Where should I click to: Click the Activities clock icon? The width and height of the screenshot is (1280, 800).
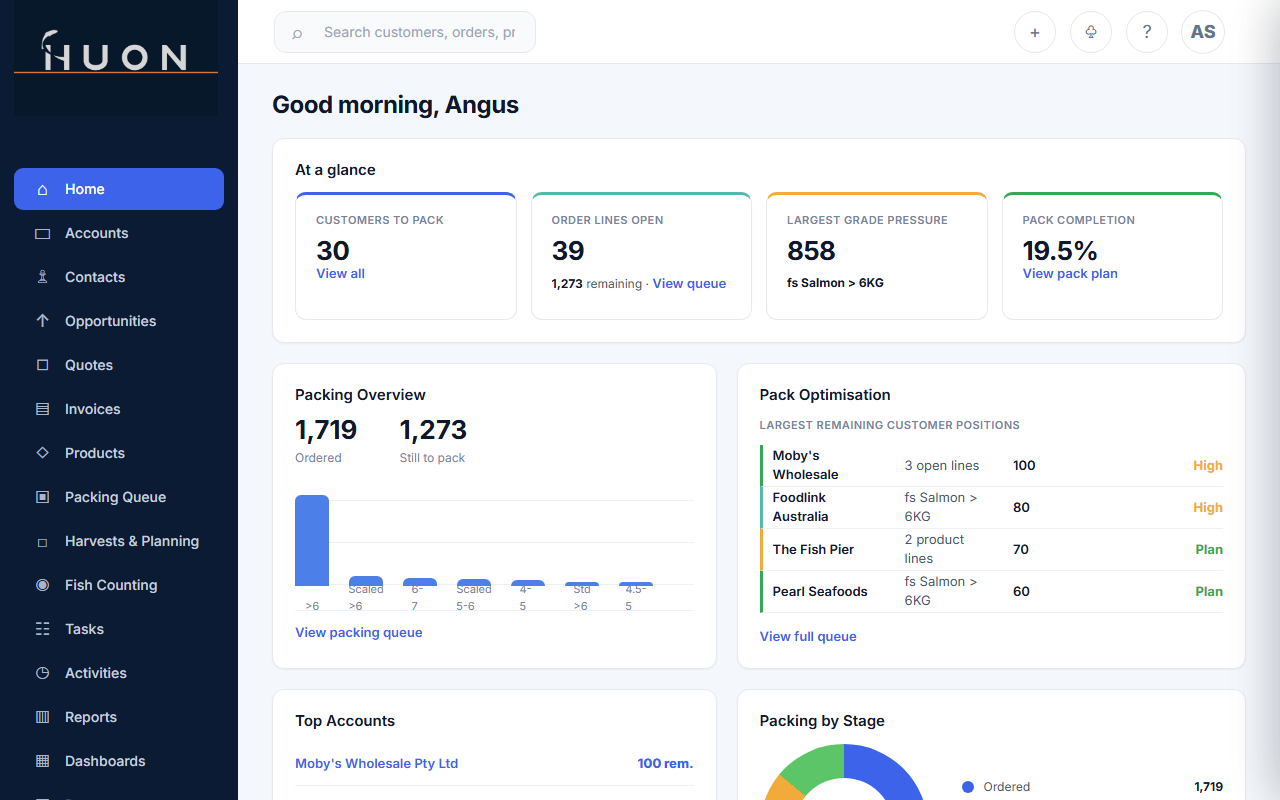point(42,673)
